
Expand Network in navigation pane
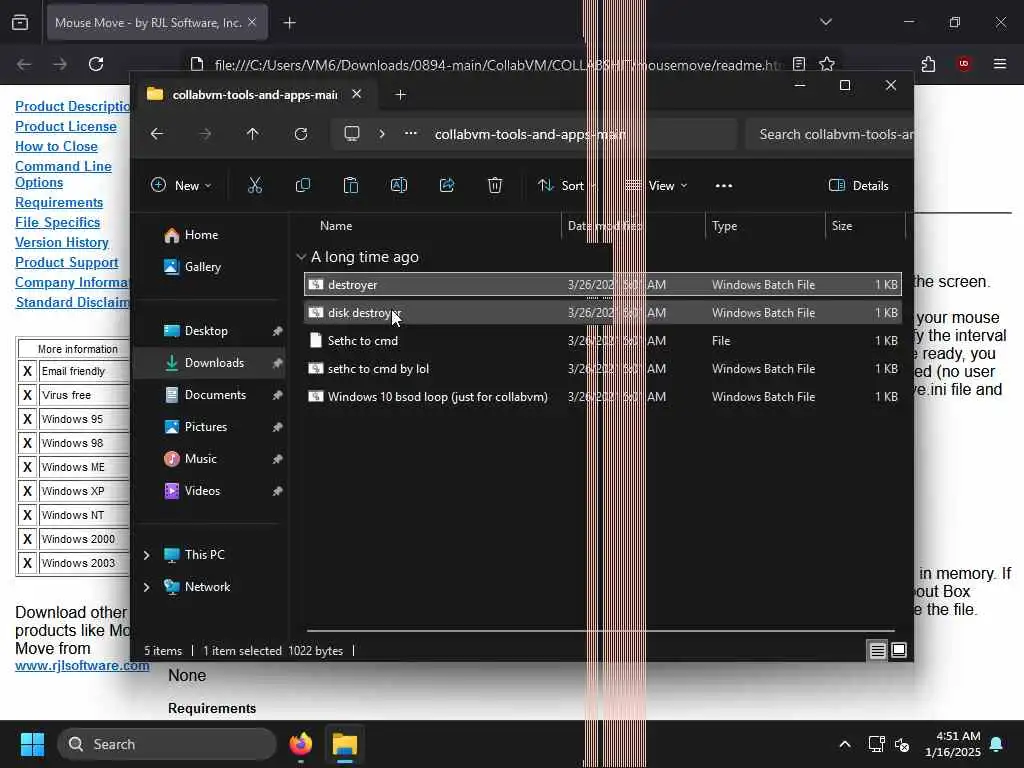click(x=146, y=587)
